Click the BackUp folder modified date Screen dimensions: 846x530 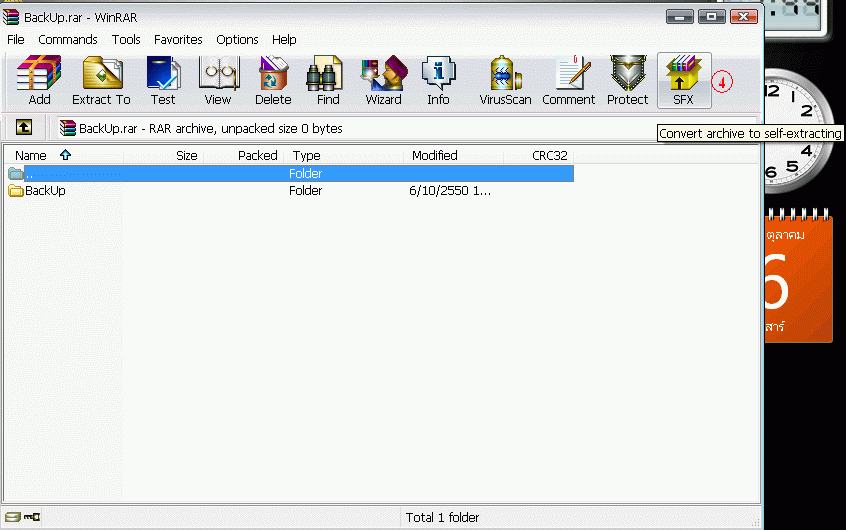(450, 191)
